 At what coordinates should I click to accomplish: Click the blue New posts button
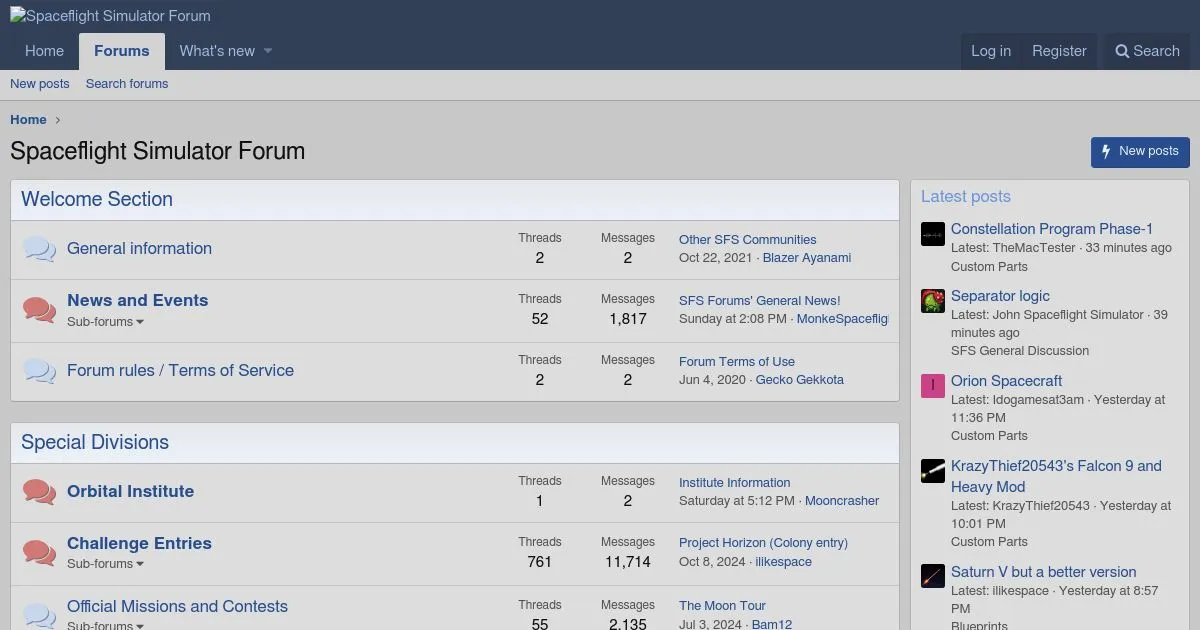point(1140,152)
